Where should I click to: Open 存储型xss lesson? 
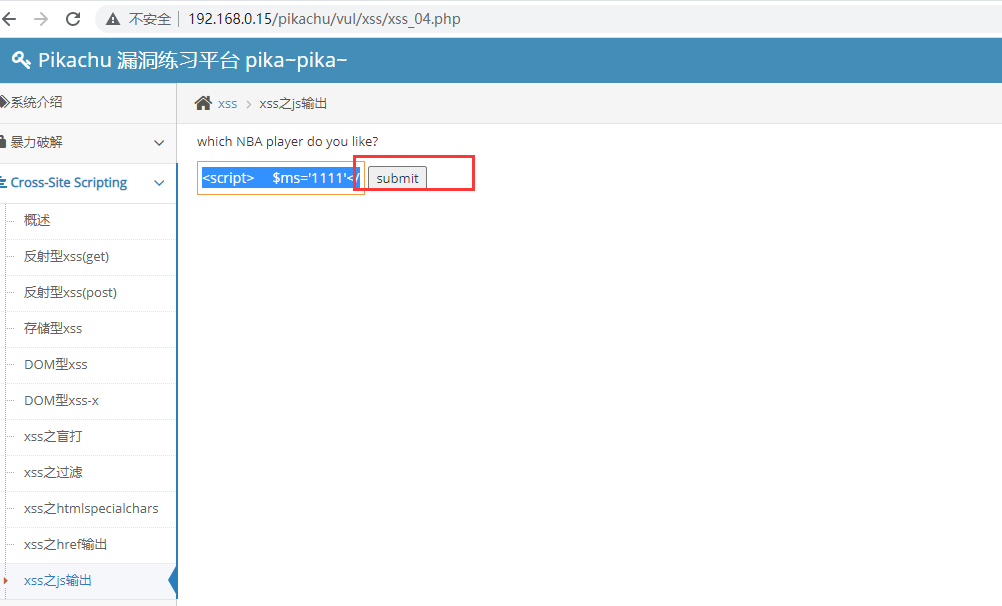(53, 328)
